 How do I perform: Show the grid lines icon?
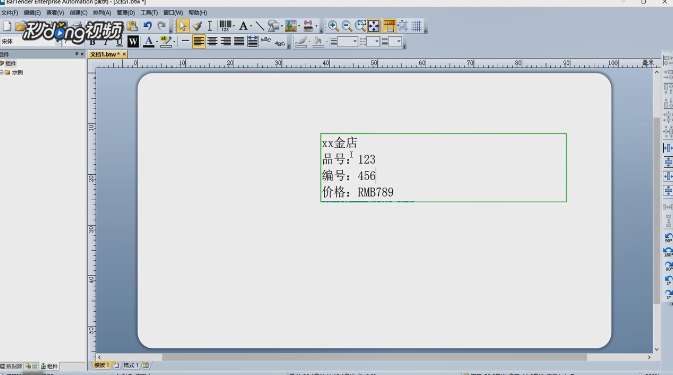coord(416,26)
